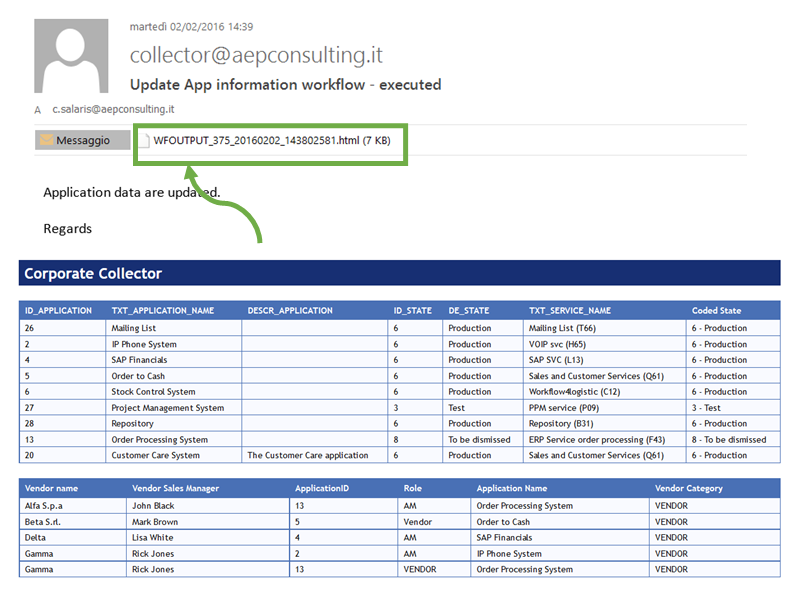Select the 'Delta' vendor cell

click(73, 537)
